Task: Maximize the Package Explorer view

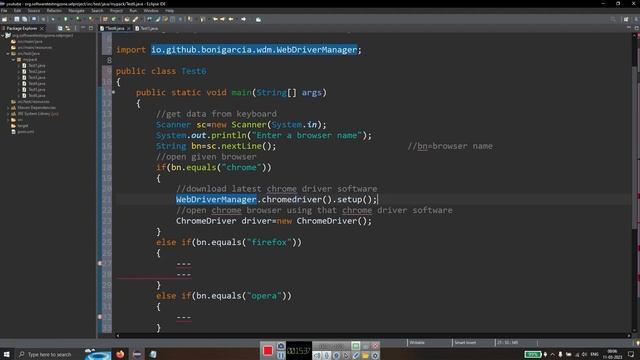Action: pyautogui.click(x=91, y=28)
